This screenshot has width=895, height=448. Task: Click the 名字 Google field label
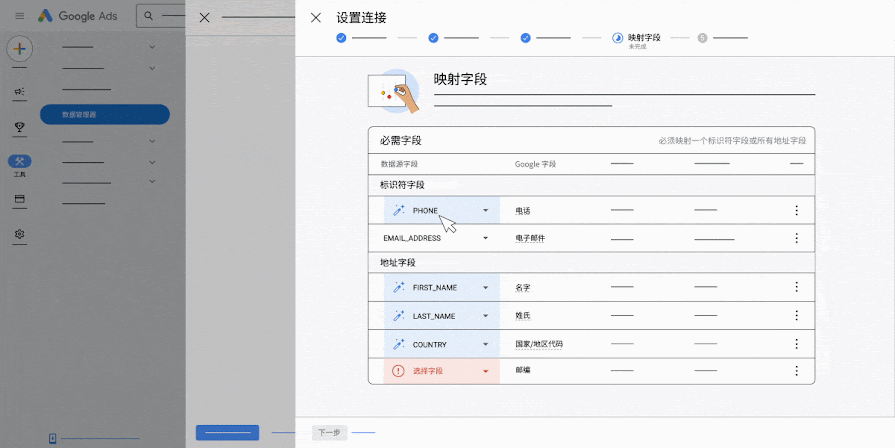coord(523,288)
